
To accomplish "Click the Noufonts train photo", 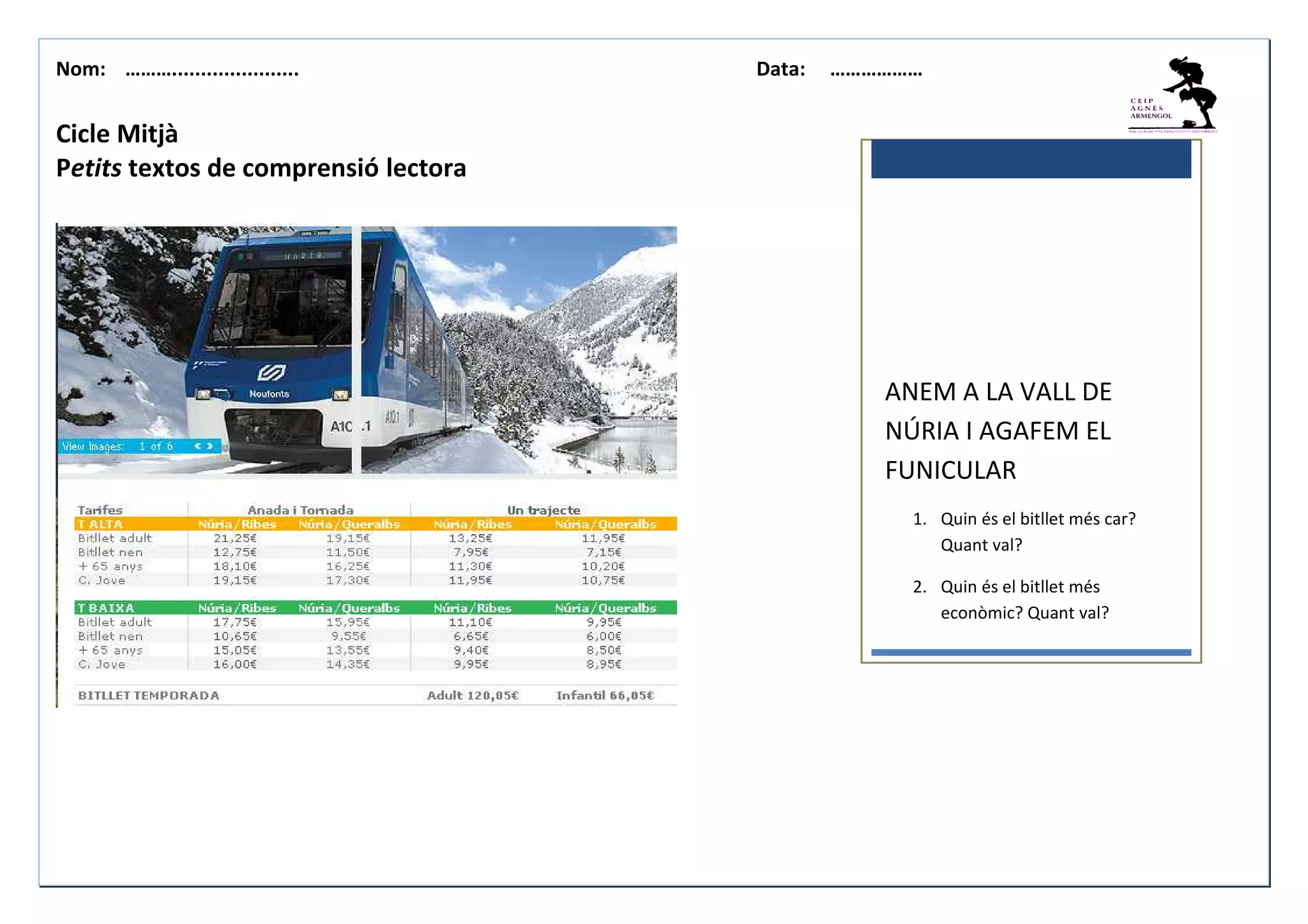I will 367,350.
